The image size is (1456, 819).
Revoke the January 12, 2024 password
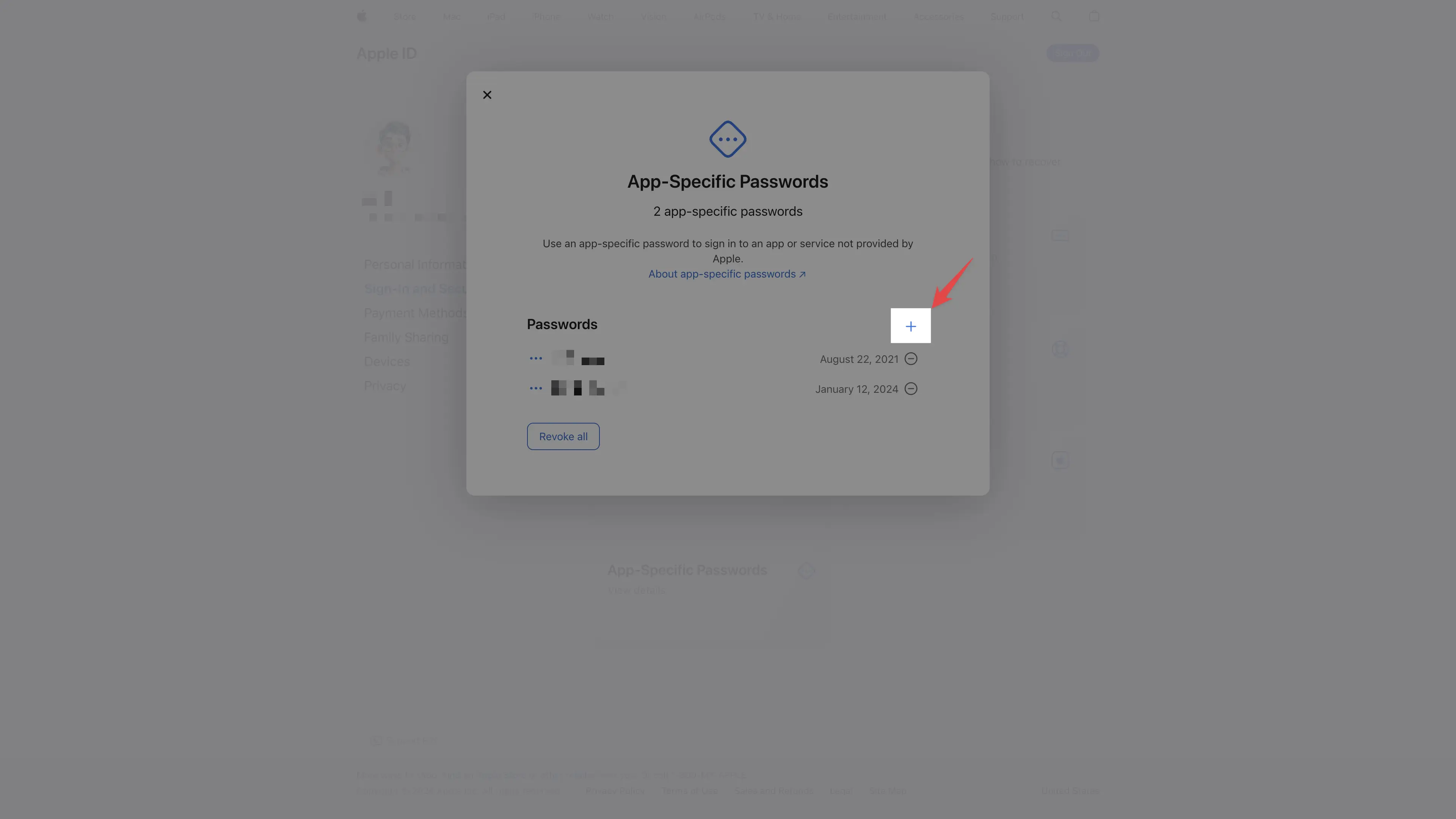click(x=910, y=389)
